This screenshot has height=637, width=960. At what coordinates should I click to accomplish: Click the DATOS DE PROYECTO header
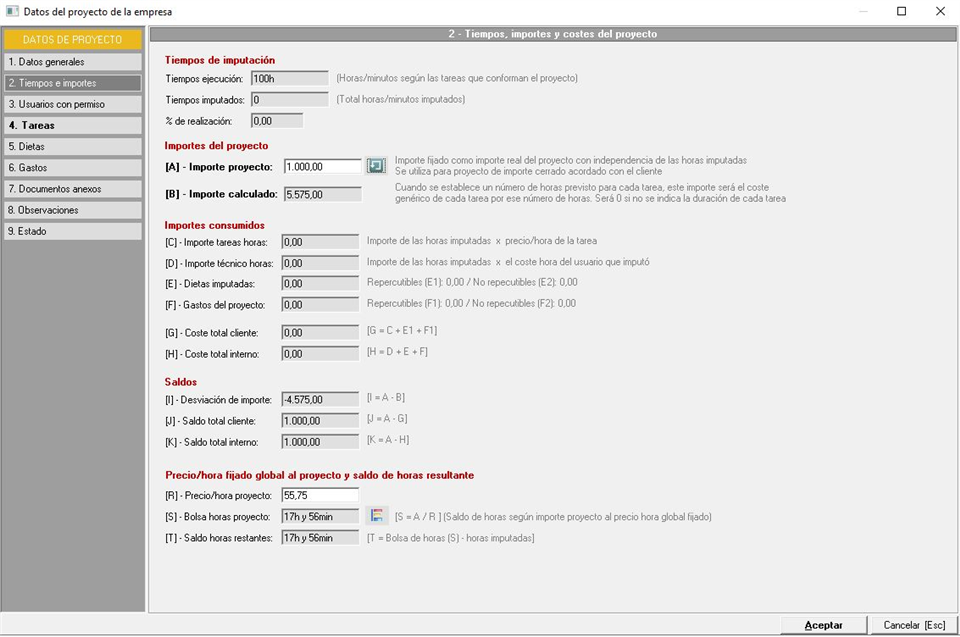click(73, 39)
